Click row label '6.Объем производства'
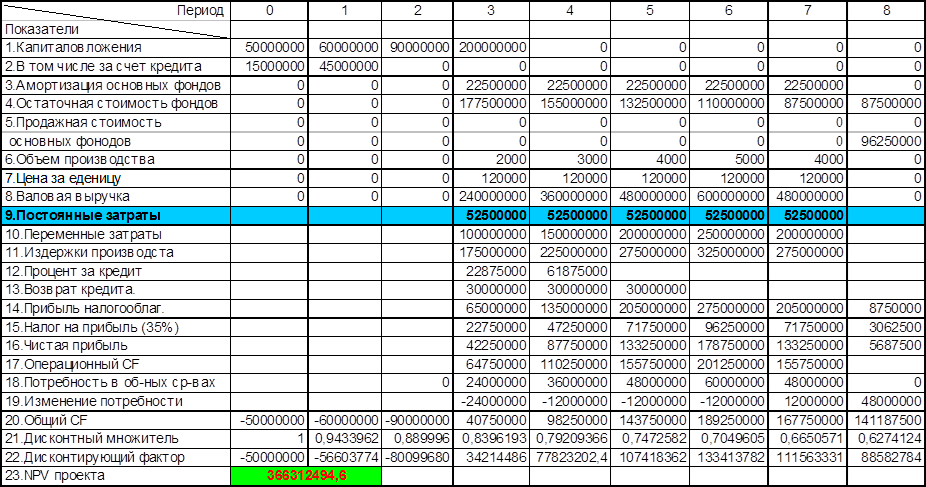 pyautogui.click(x=80, y=159)
